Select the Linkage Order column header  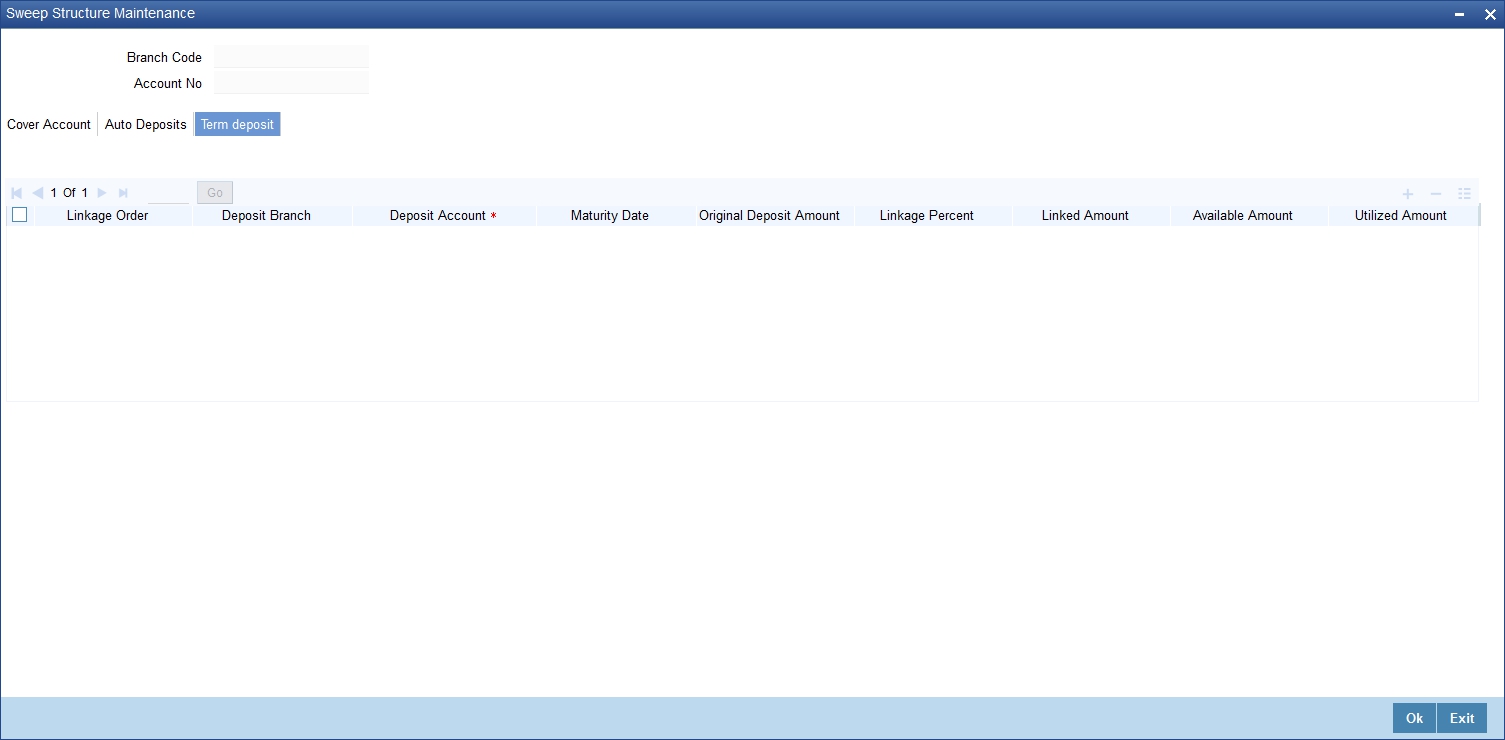coord(107,215)
